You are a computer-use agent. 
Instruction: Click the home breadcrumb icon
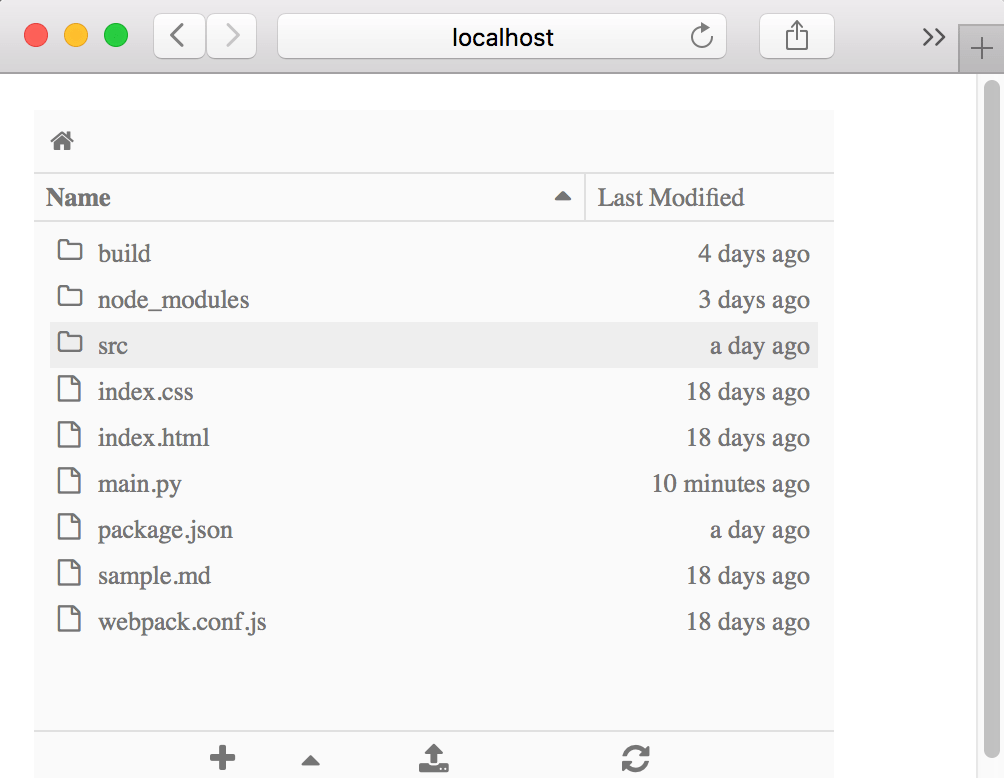coord(62,141)
